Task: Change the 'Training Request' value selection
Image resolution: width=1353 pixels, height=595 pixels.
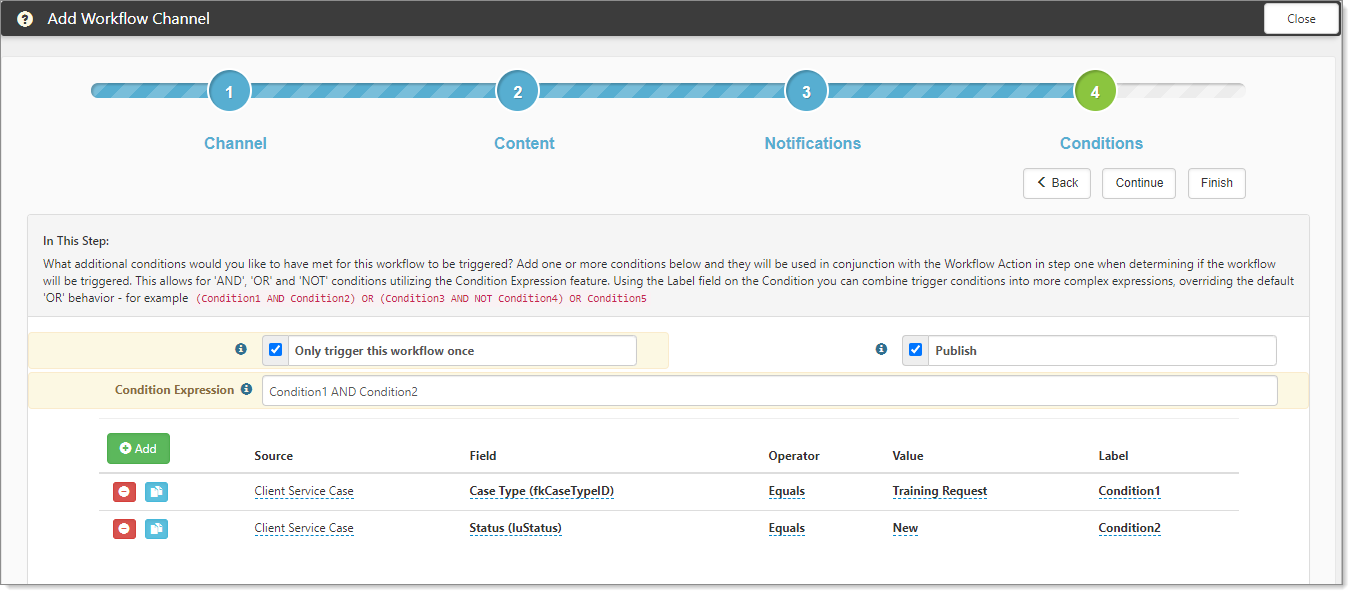Action: [939, 491]
